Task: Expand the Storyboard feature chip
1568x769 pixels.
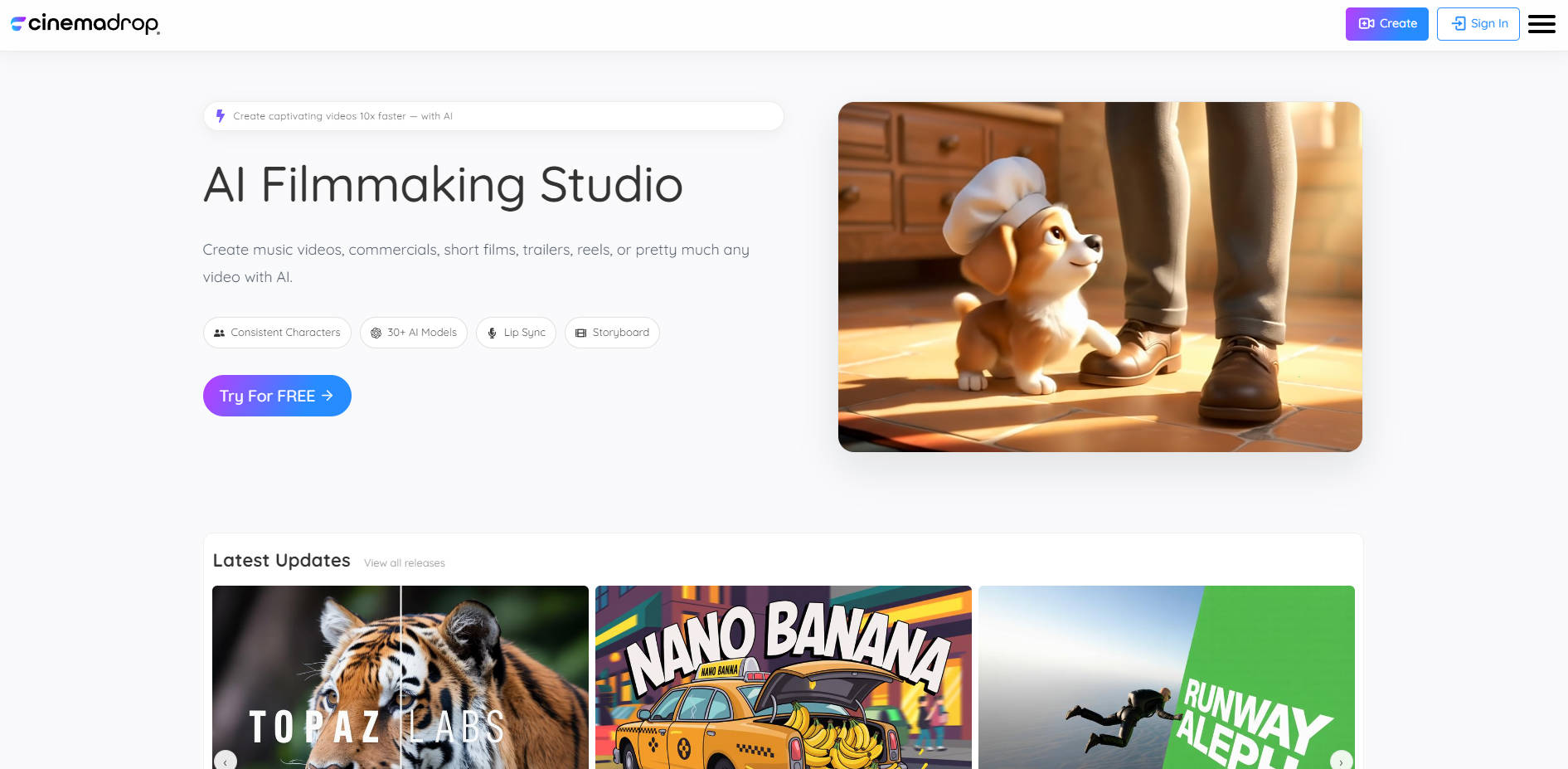Action: 612,332
